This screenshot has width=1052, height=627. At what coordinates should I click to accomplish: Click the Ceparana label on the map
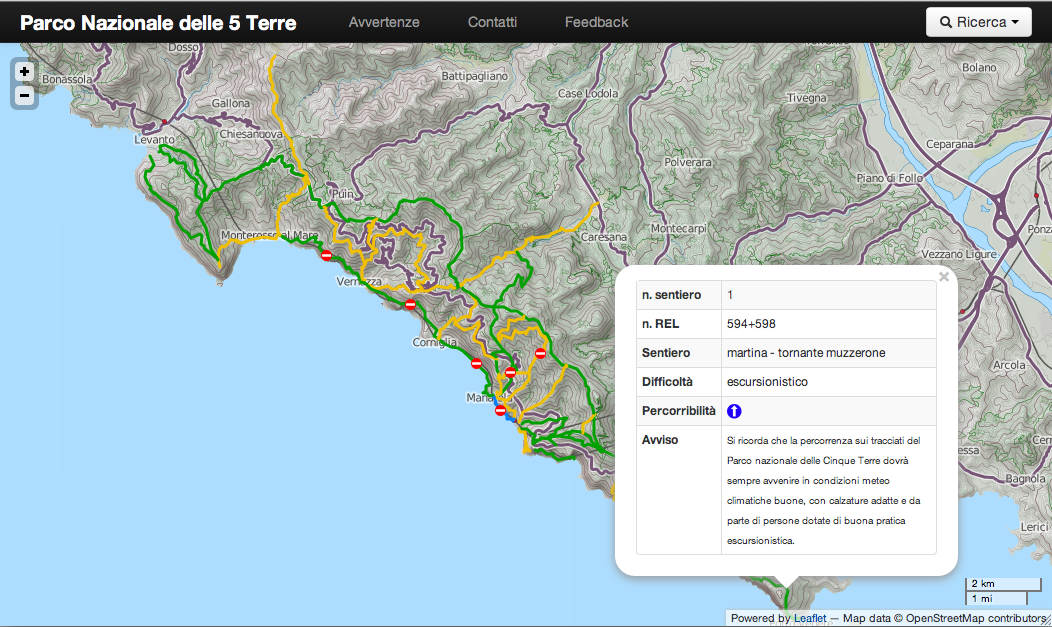[x=949, y=144]
